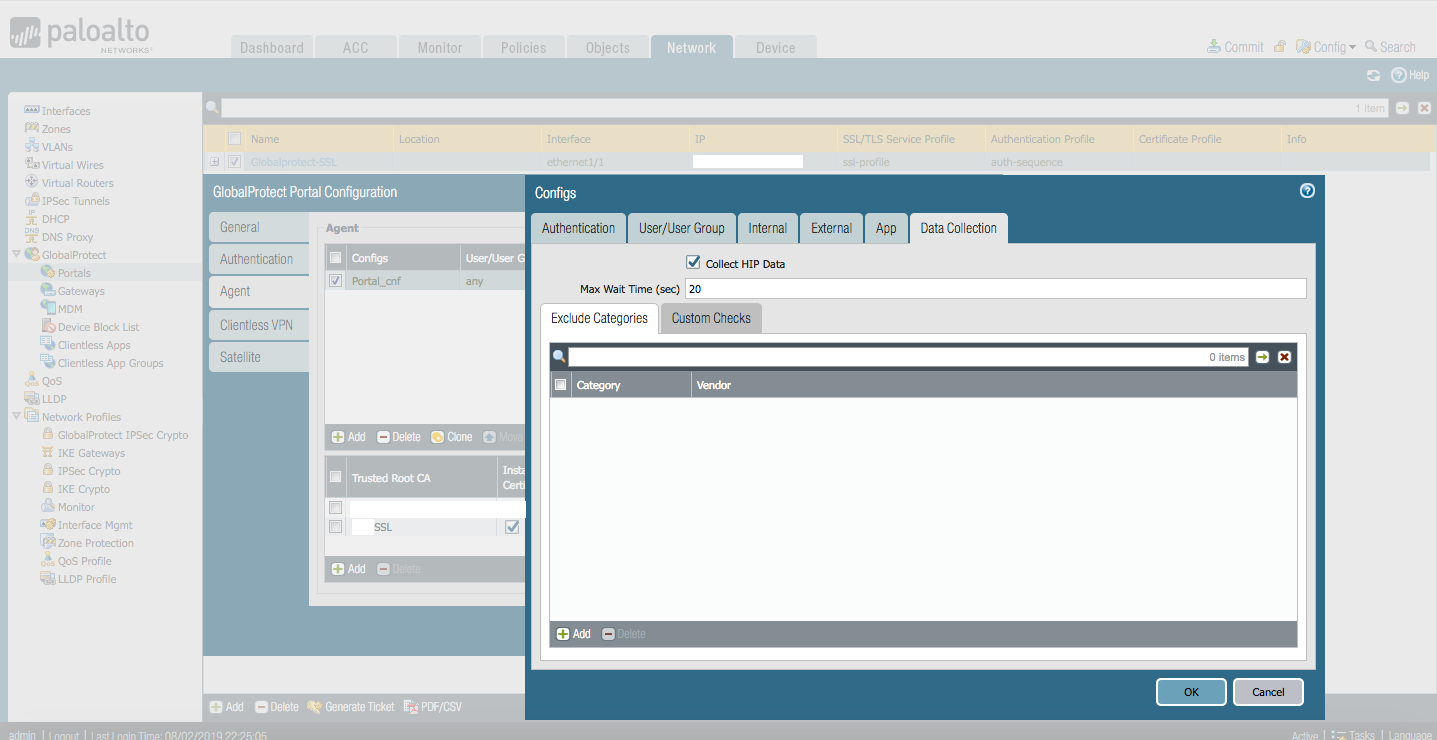Screen dimensions: 1437x740
Task: Add an exclude category entry
Action: [574, 634]
